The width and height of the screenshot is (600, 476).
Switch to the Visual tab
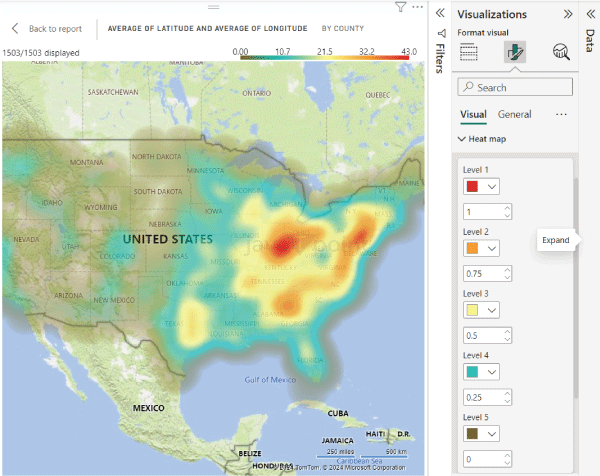[x=473, y=114]
